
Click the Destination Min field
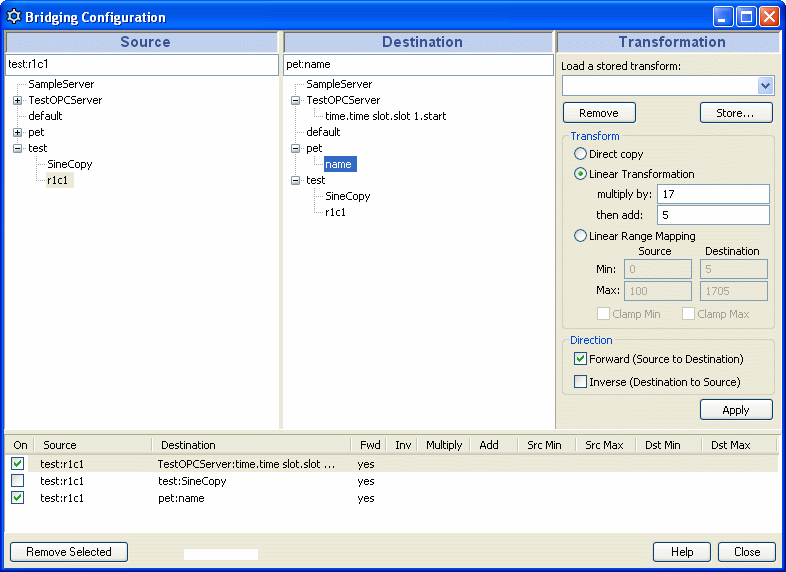[x=734, y=269]
